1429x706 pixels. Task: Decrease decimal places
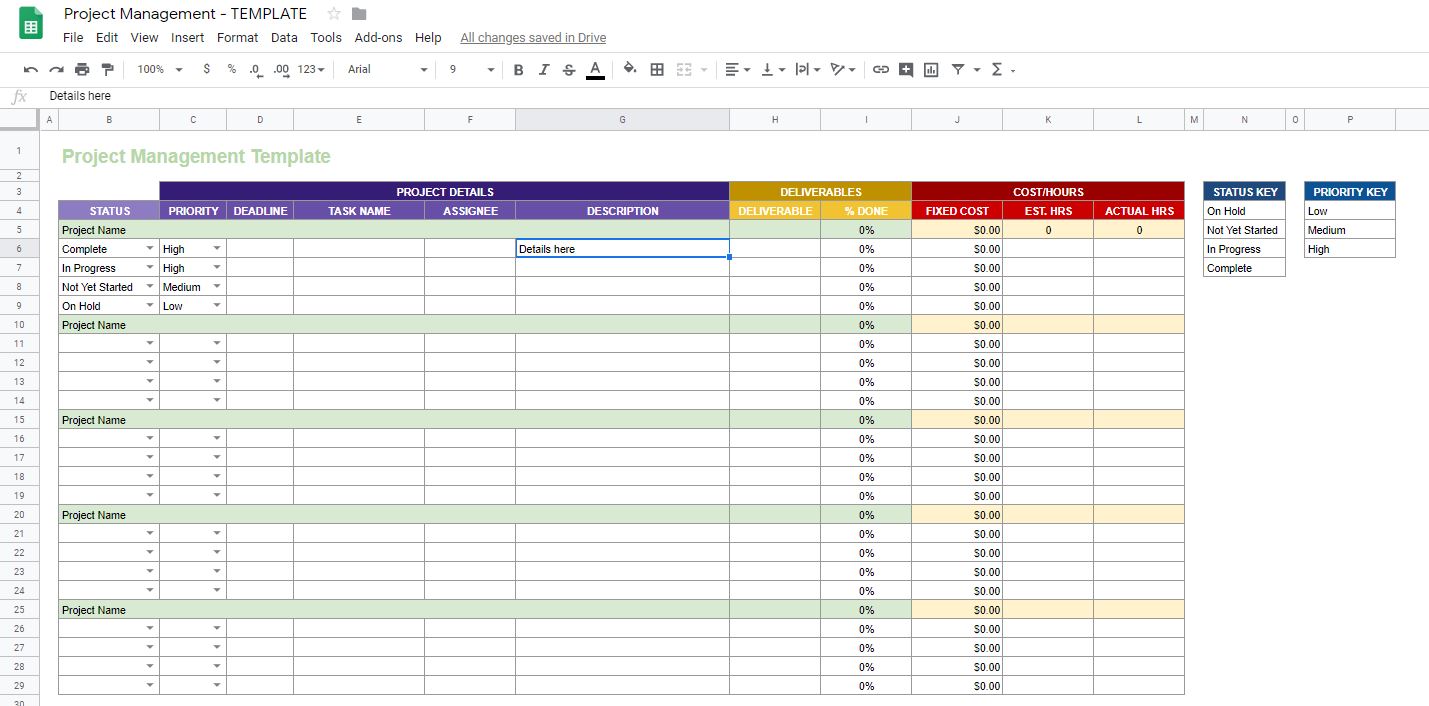[x=255, y=69]
